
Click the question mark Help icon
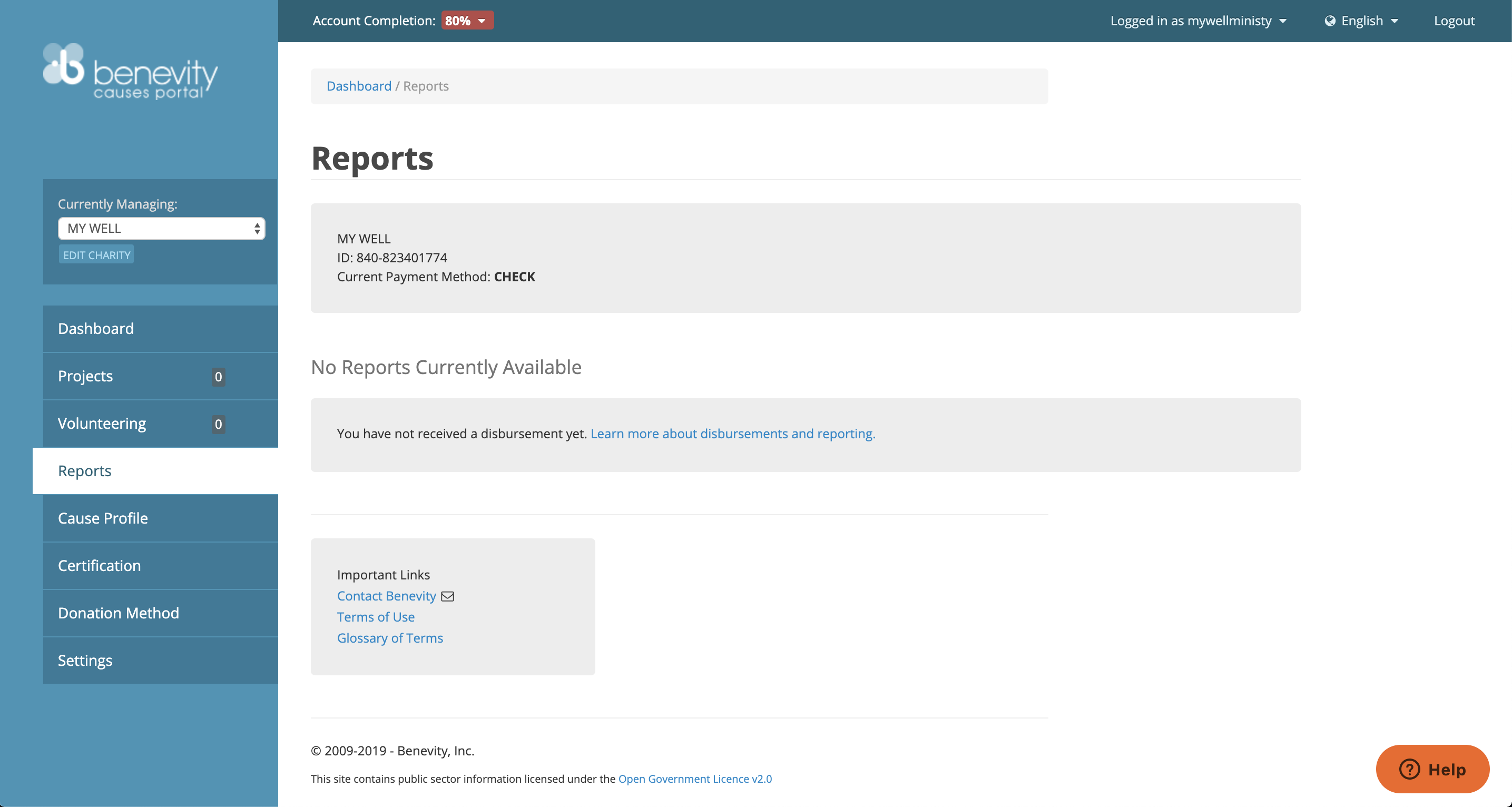click(x=1409, y=769)
